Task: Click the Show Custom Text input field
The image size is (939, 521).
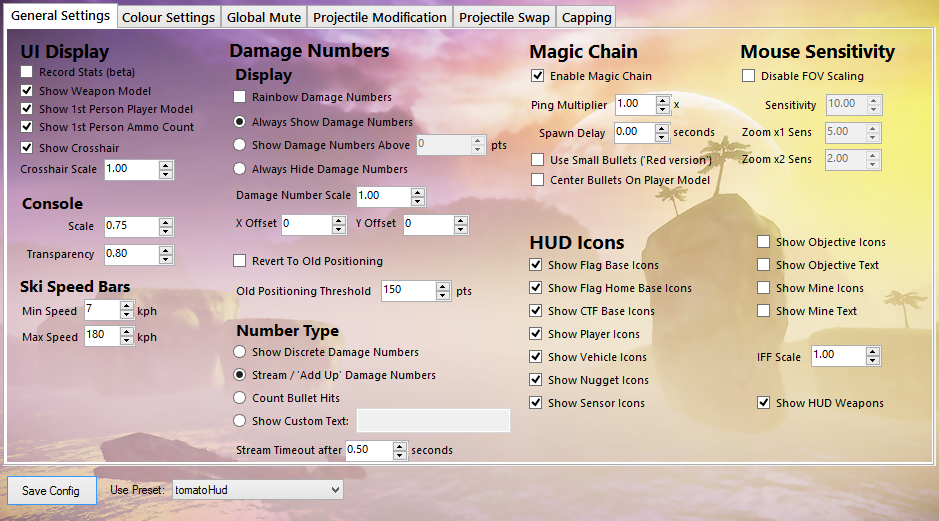Action: [x=433, y=421]
